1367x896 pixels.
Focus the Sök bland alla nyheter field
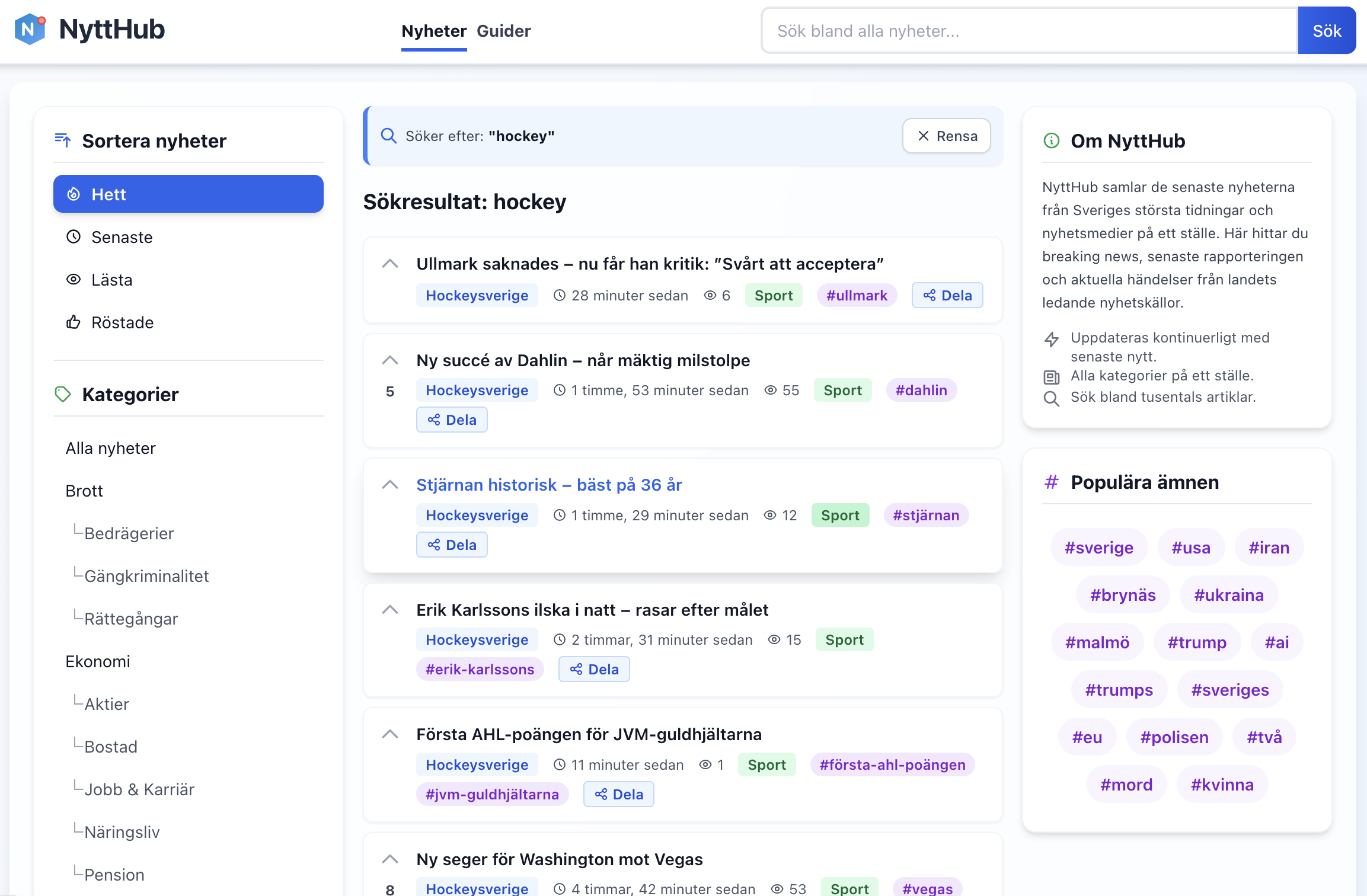tap(1030, 31)
